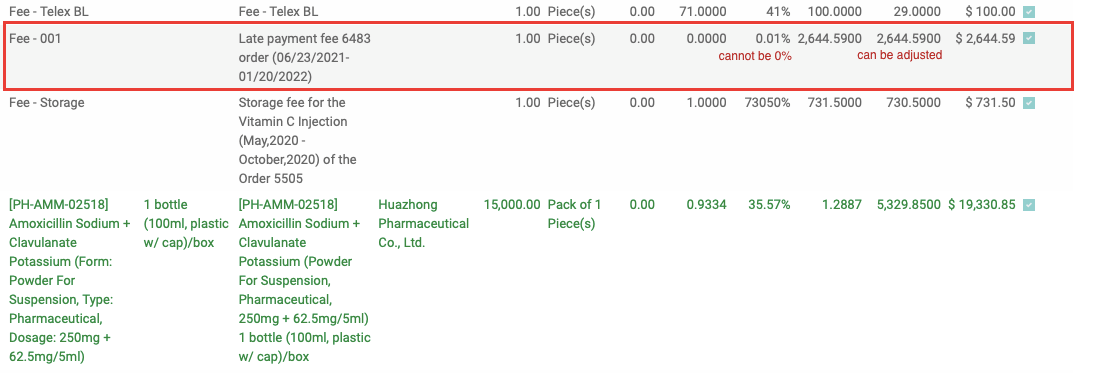Toggle the checkbox on the Amoxicillin Sodium row
The width and height of the screenshot is (1100, 373).
[1028, 205]
